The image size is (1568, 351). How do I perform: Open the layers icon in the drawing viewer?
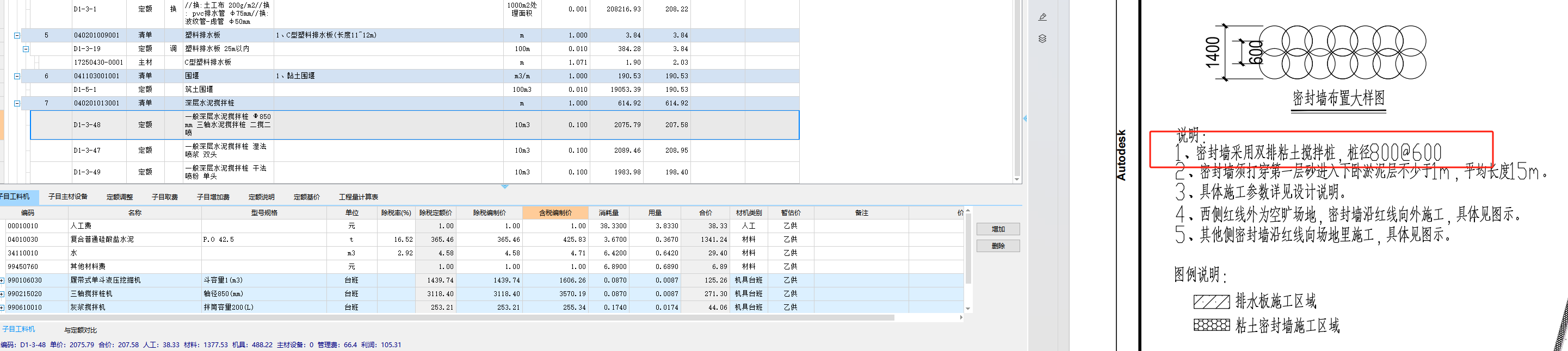point(1042,39)
